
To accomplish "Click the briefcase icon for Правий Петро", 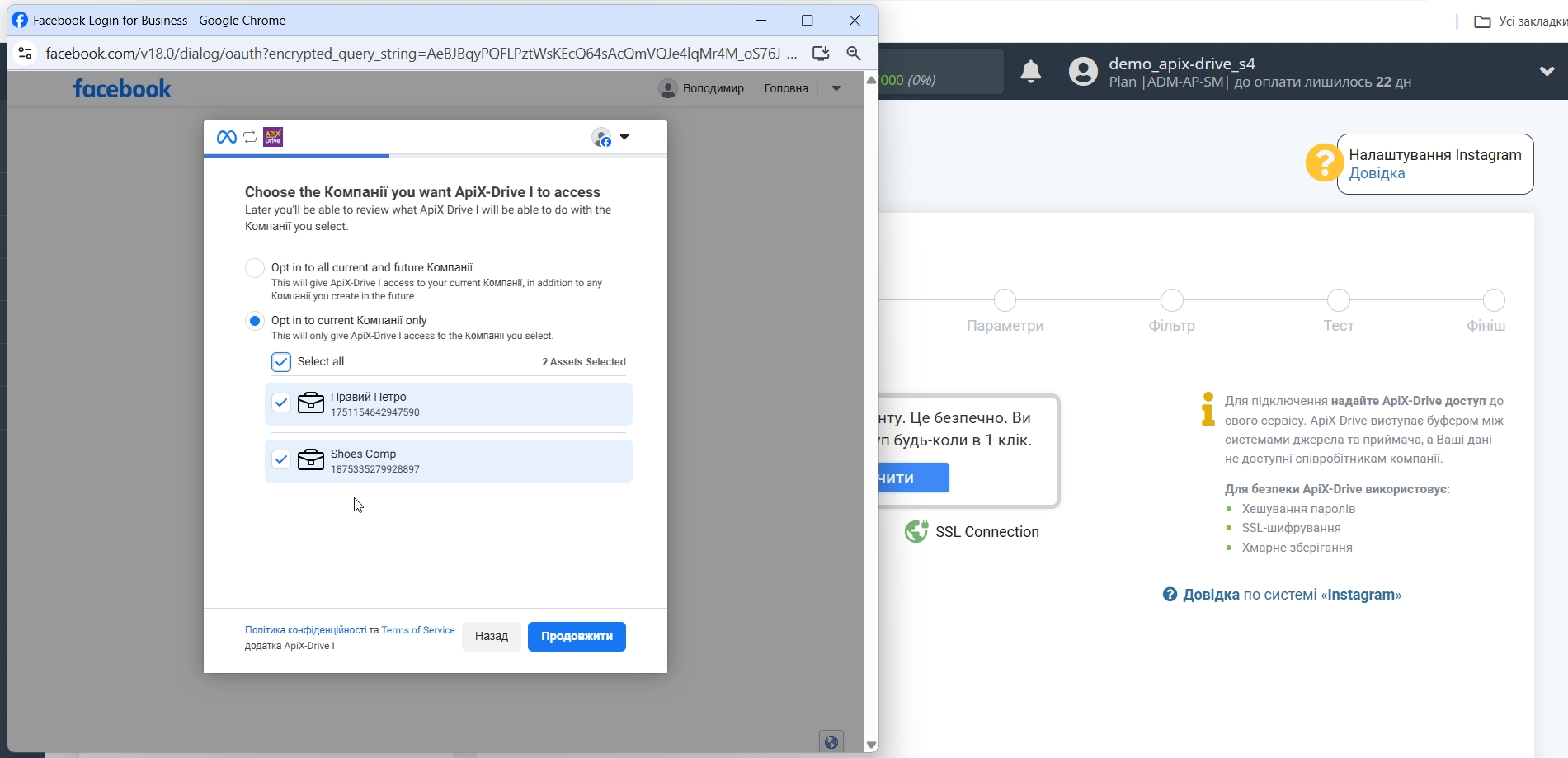I will point(311,403).
